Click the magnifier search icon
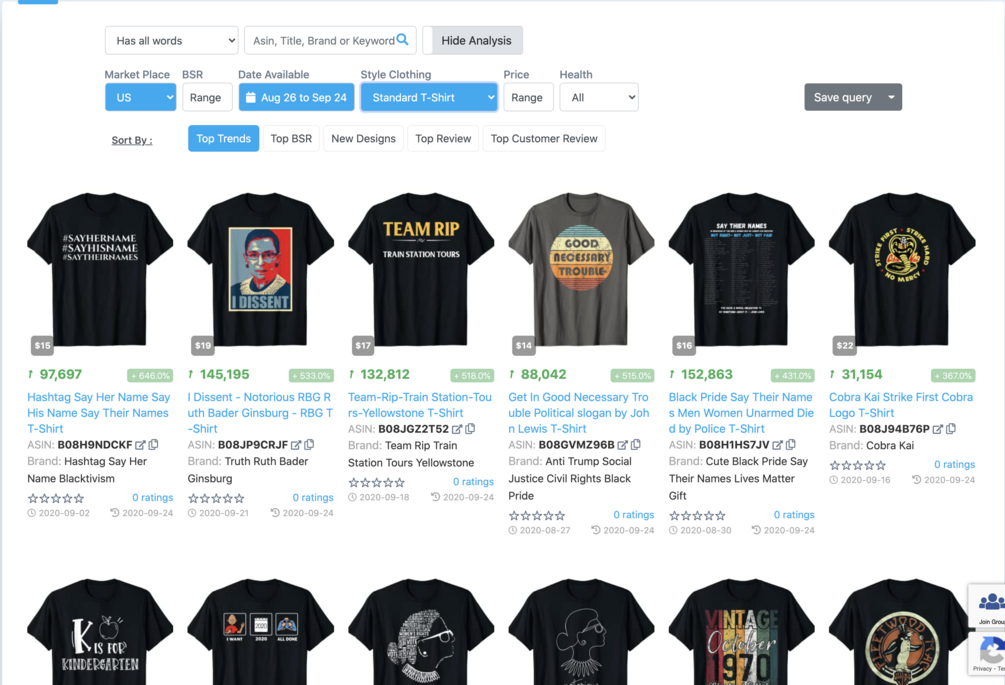1005x685 pixels. click(x=402, y=40)
